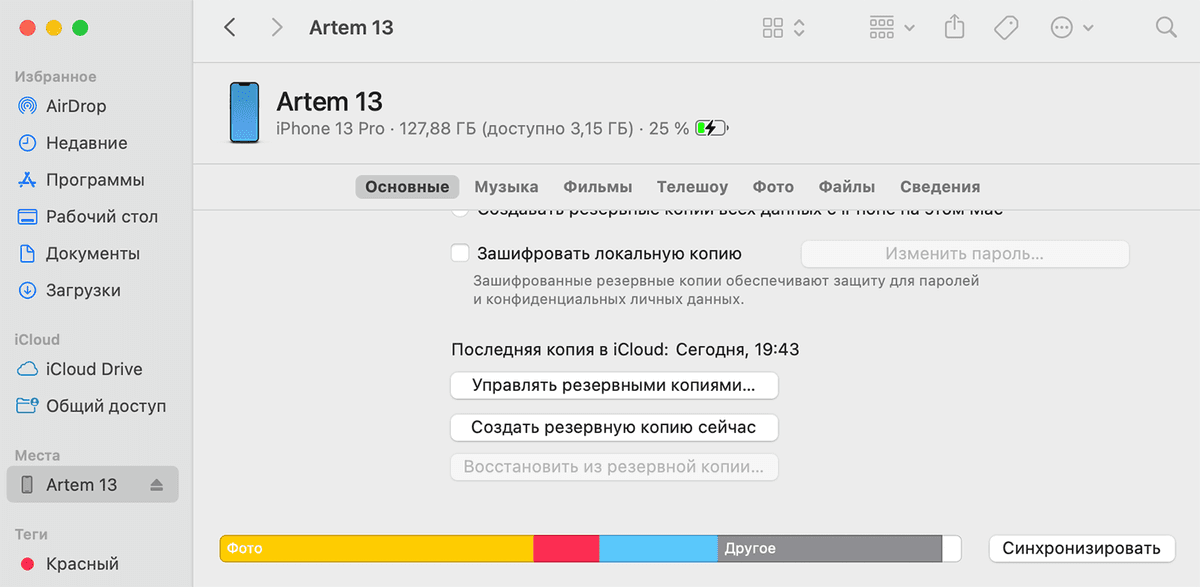Click the Теги sidebar section header

(31, 535)
